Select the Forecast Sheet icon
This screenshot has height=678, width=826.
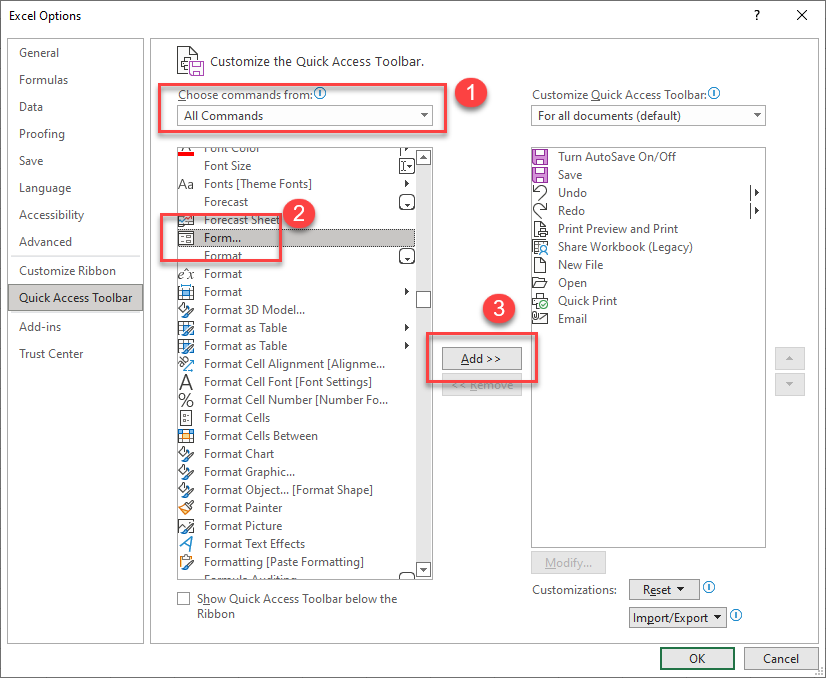pyautogui.click(x=186, y=219)
